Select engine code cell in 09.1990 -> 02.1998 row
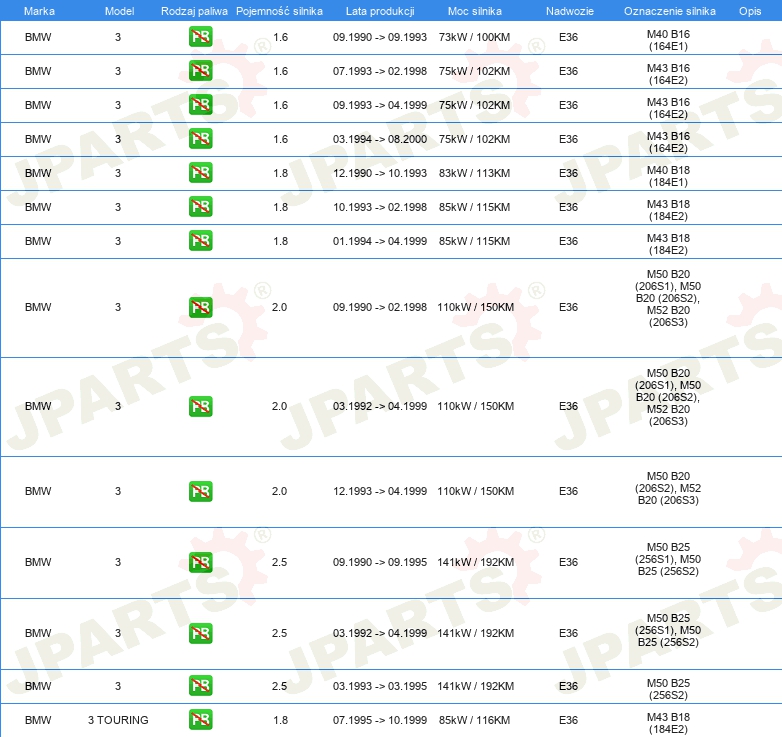The image size is (782, 737). [668, 298]
